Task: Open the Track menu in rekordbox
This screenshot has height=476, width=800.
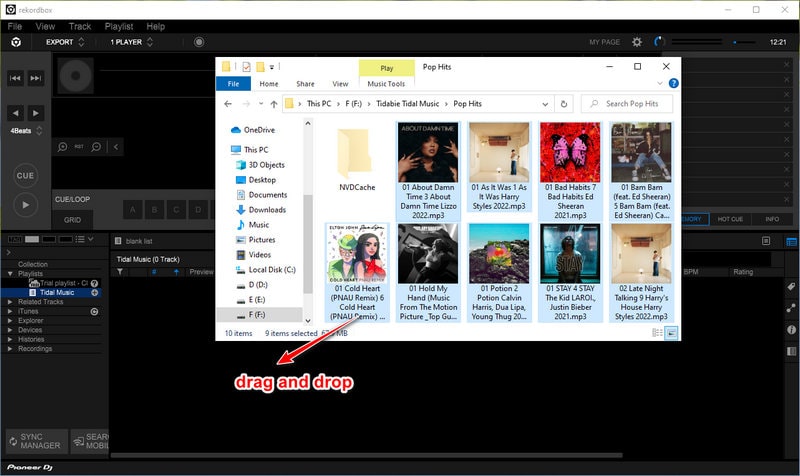Action: (80, 27)
